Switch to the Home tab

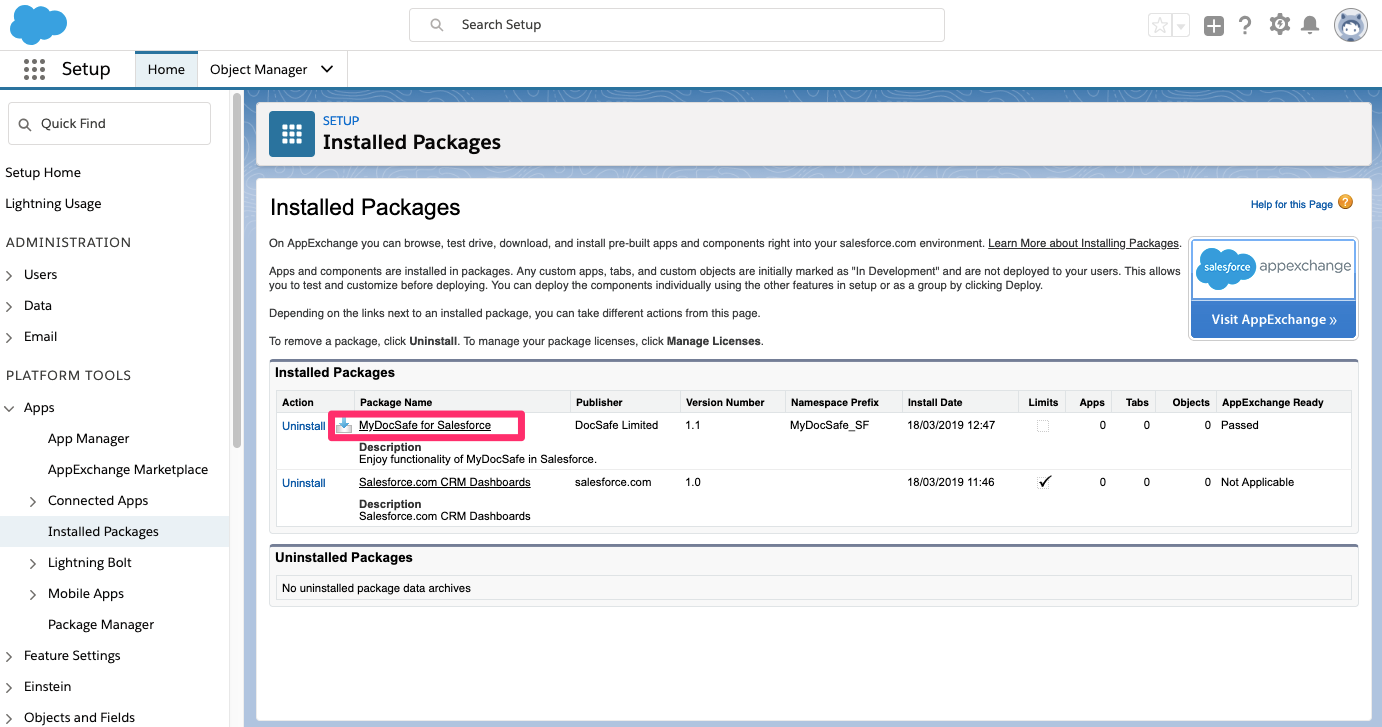166,69
